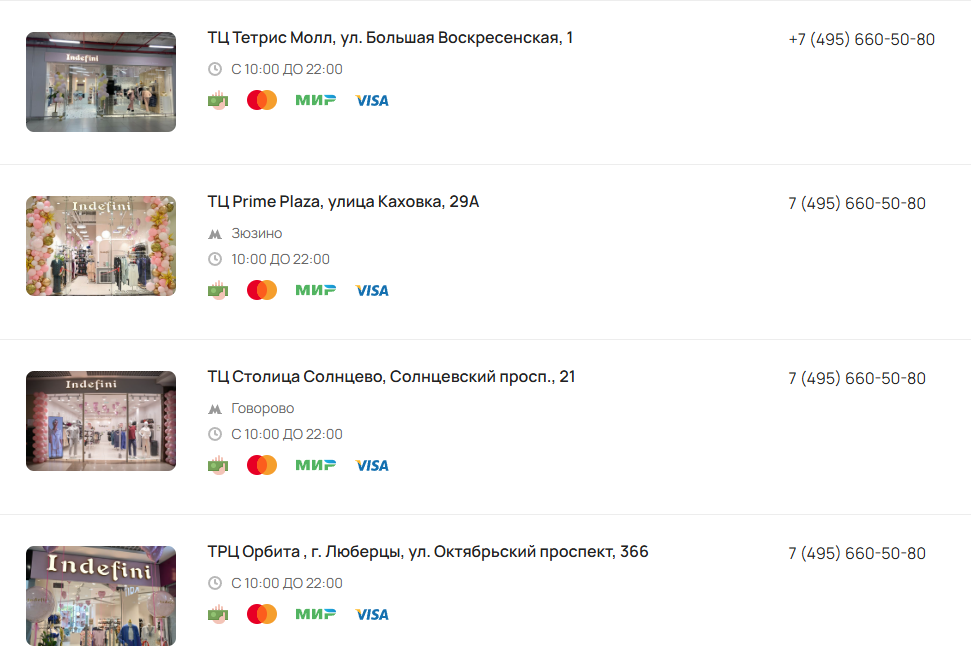Click the metro icon next to Зюзино
The image size is (971, 667).
[x=215, y=234]
